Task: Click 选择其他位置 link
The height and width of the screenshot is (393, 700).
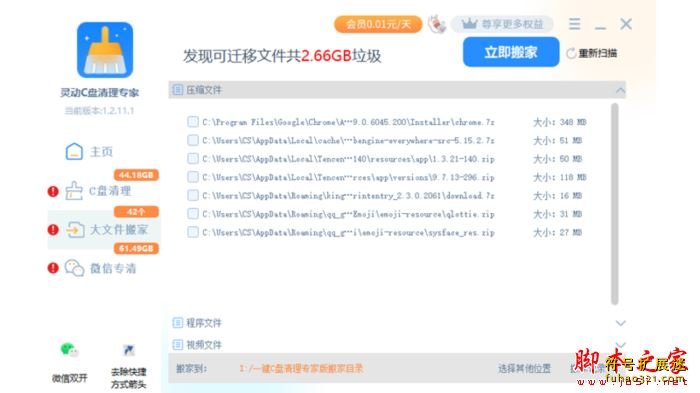Action: 524,368
